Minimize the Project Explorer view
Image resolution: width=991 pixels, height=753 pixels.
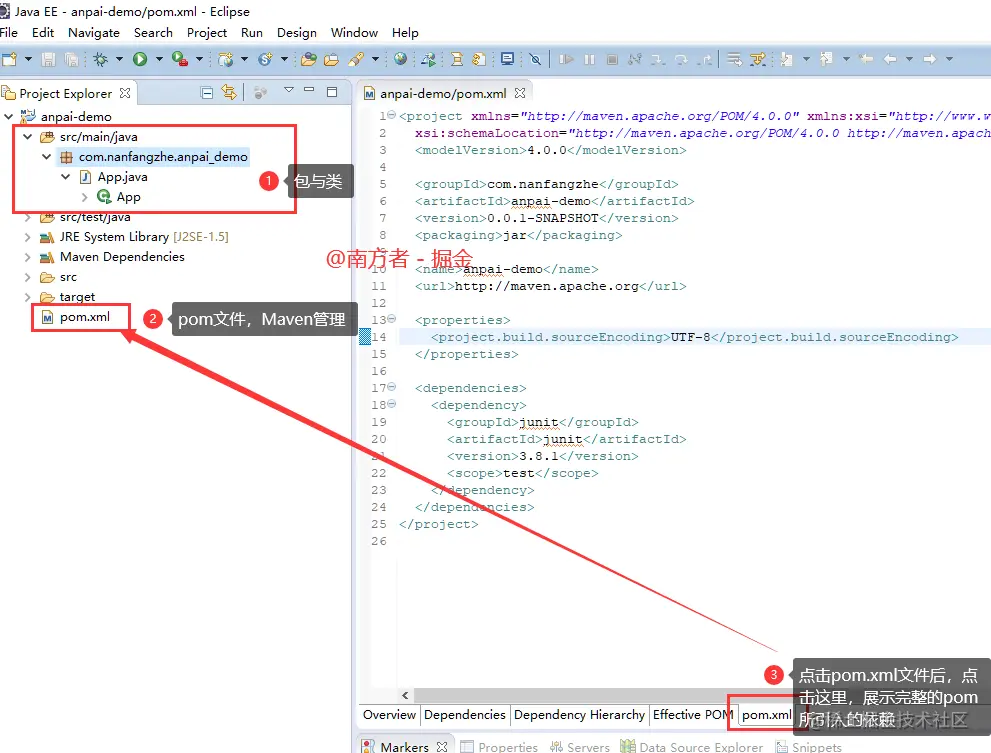[309, 90]
